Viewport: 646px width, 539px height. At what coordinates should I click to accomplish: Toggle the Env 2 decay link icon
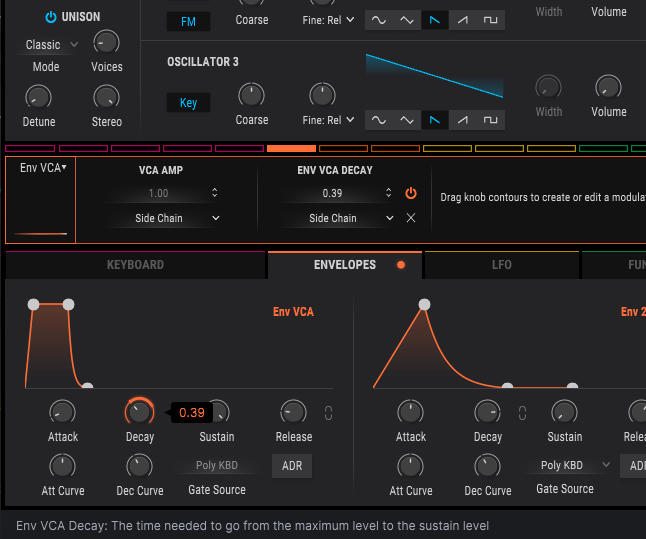coord(522,413)
